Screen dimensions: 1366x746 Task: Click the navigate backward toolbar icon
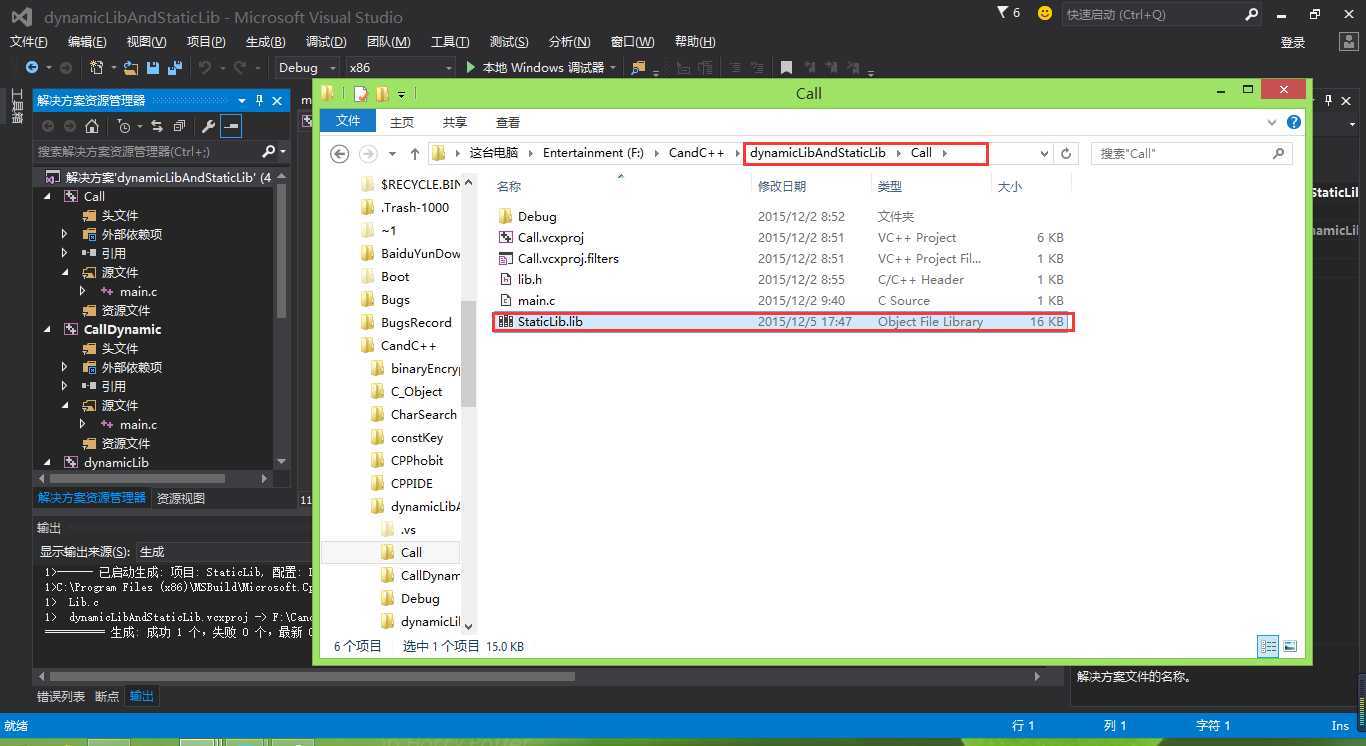click(x=32, y=67)
